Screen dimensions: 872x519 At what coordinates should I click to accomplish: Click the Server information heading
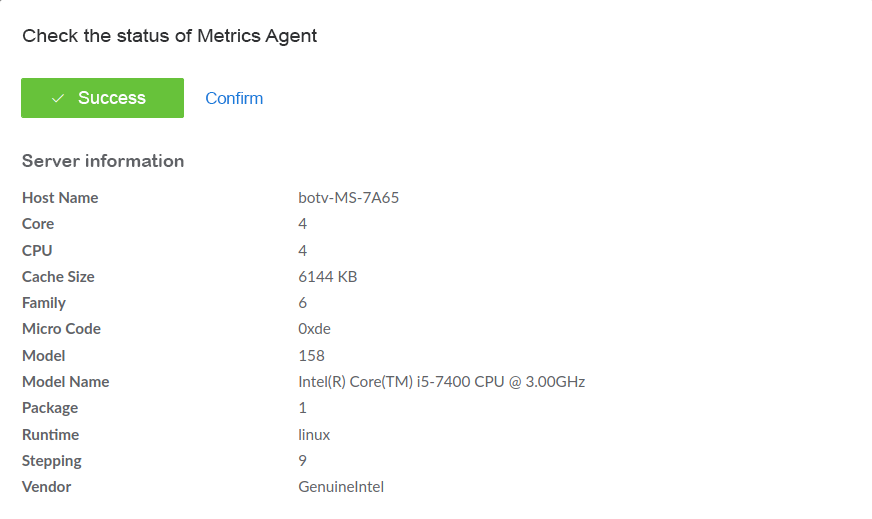tap(103, 161)
